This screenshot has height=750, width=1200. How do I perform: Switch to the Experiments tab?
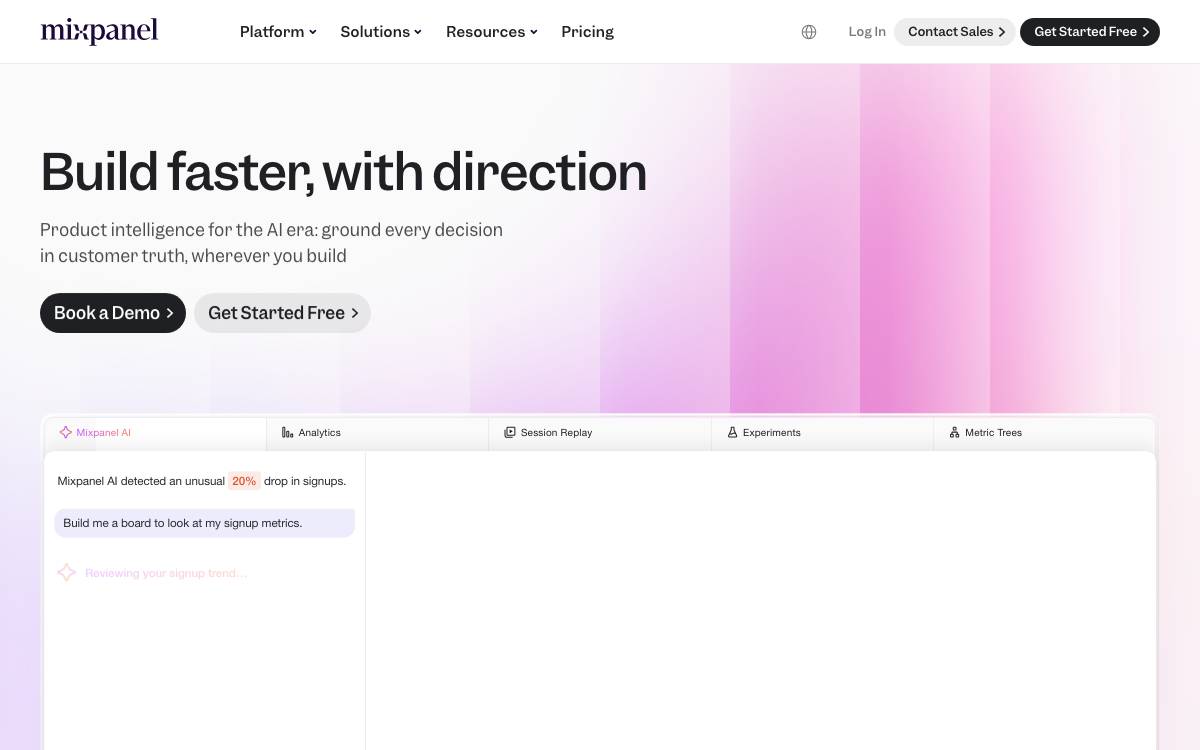point(822,433)
